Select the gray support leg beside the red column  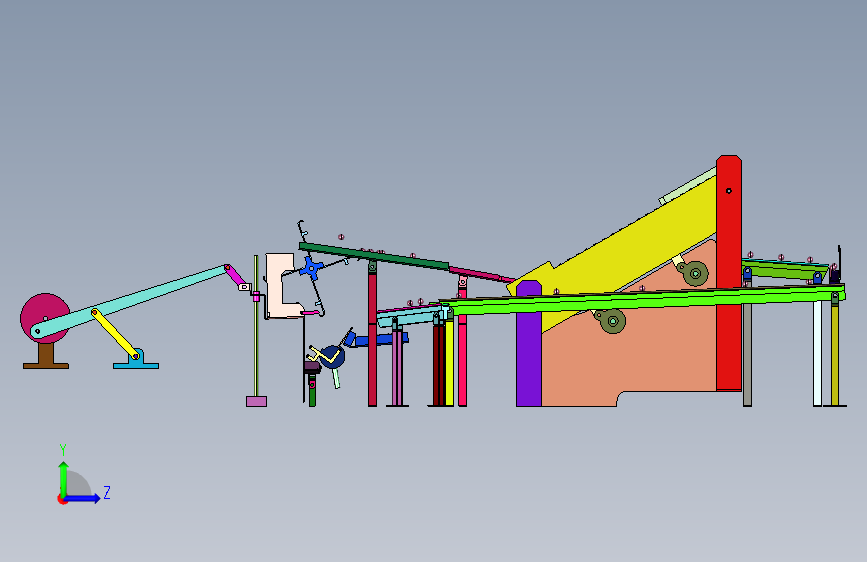pyautogui.click(x=747, y=355)
